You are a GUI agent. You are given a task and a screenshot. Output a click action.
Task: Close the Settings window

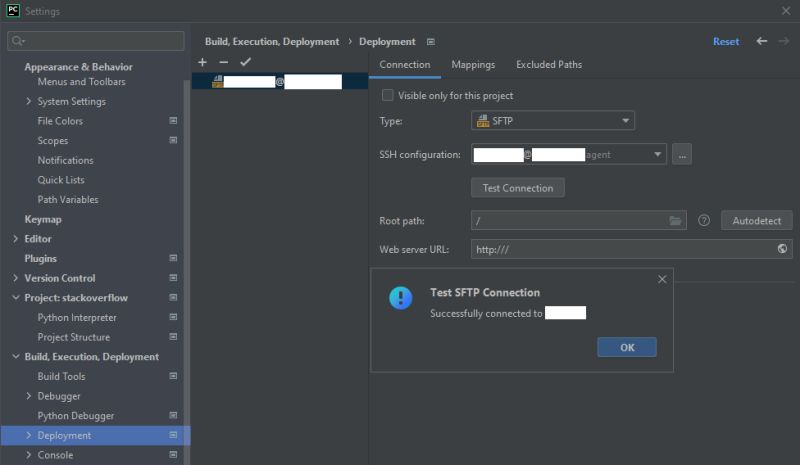pyautogui.click(x=786, y=11)
